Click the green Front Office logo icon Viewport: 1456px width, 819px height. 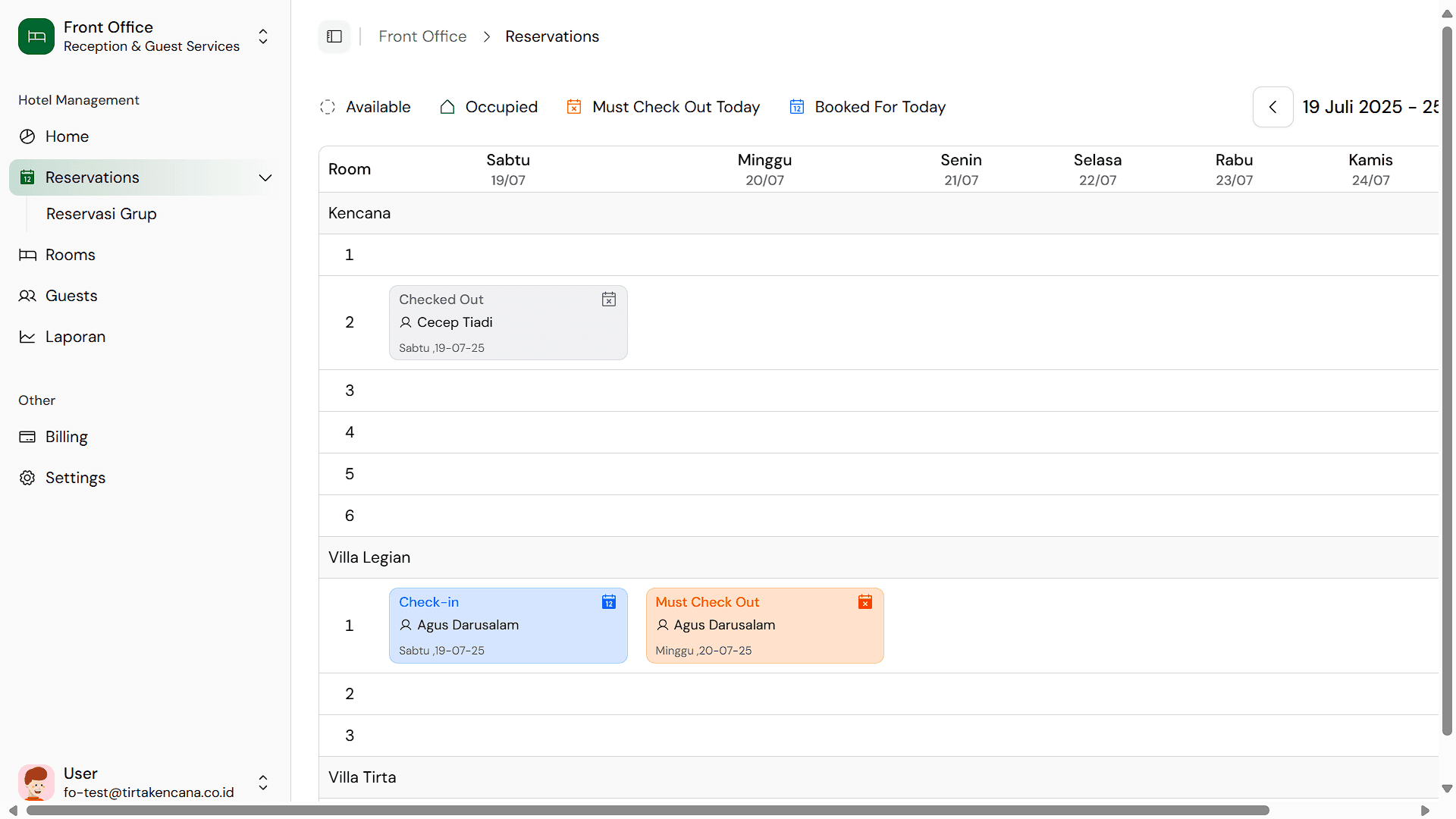36,36
